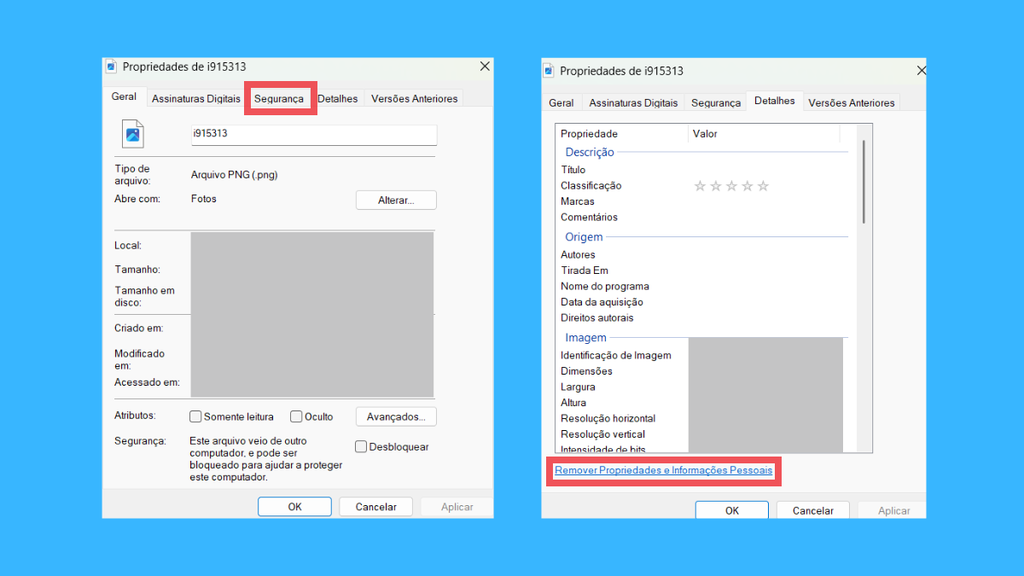Image resolution: width=1024 pixels, height=576 pixels.
Task: Switch to Assinaturas Digitais tab in left dialog
Action: 196,99
